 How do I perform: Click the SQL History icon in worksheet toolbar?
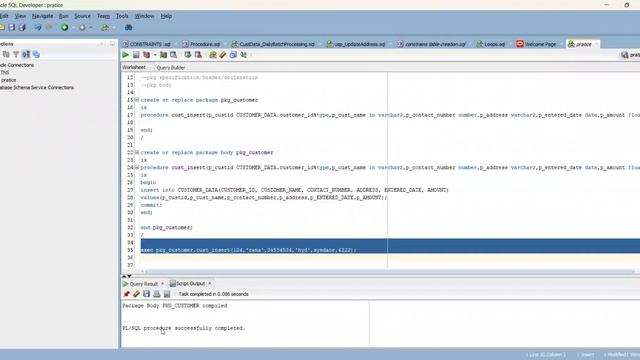click(x=233, y=55)
